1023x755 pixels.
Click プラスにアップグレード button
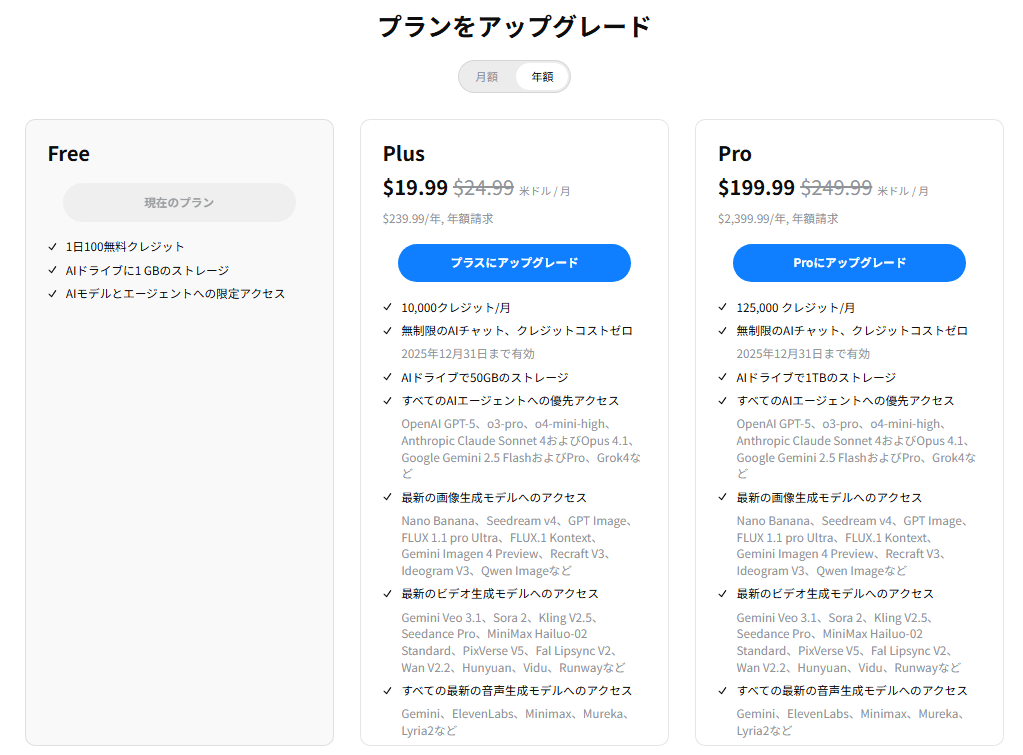514,263
